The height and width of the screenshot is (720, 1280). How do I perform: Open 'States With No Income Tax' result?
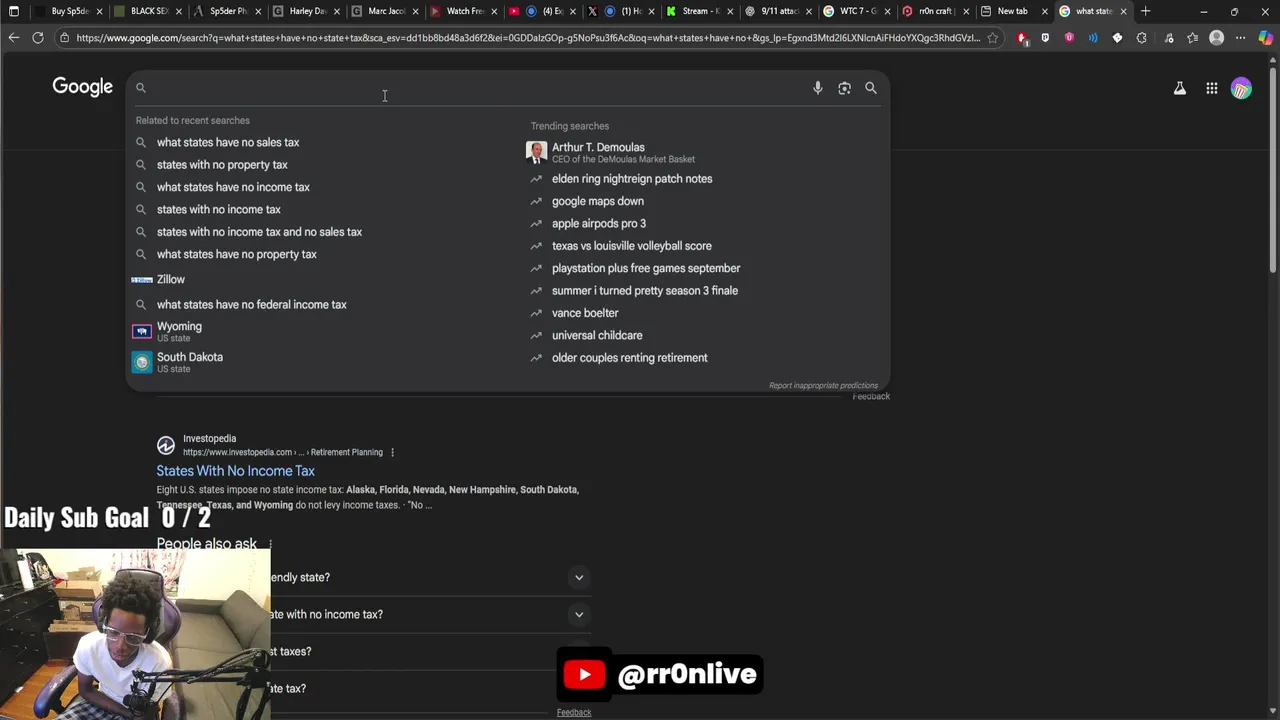(235, 471)
